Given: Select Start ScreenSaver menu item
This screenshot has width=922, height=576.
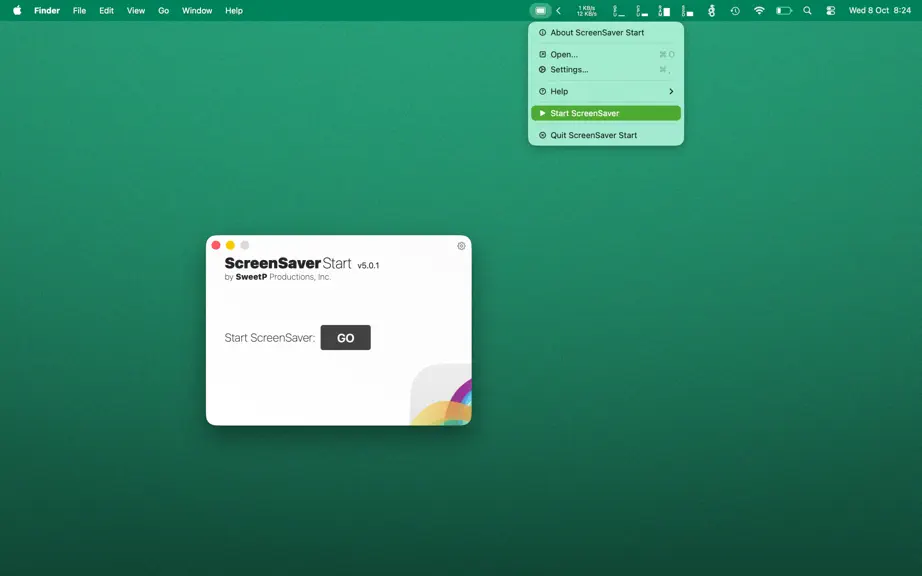Looking at the screenshot, I should tap(606, 113).
